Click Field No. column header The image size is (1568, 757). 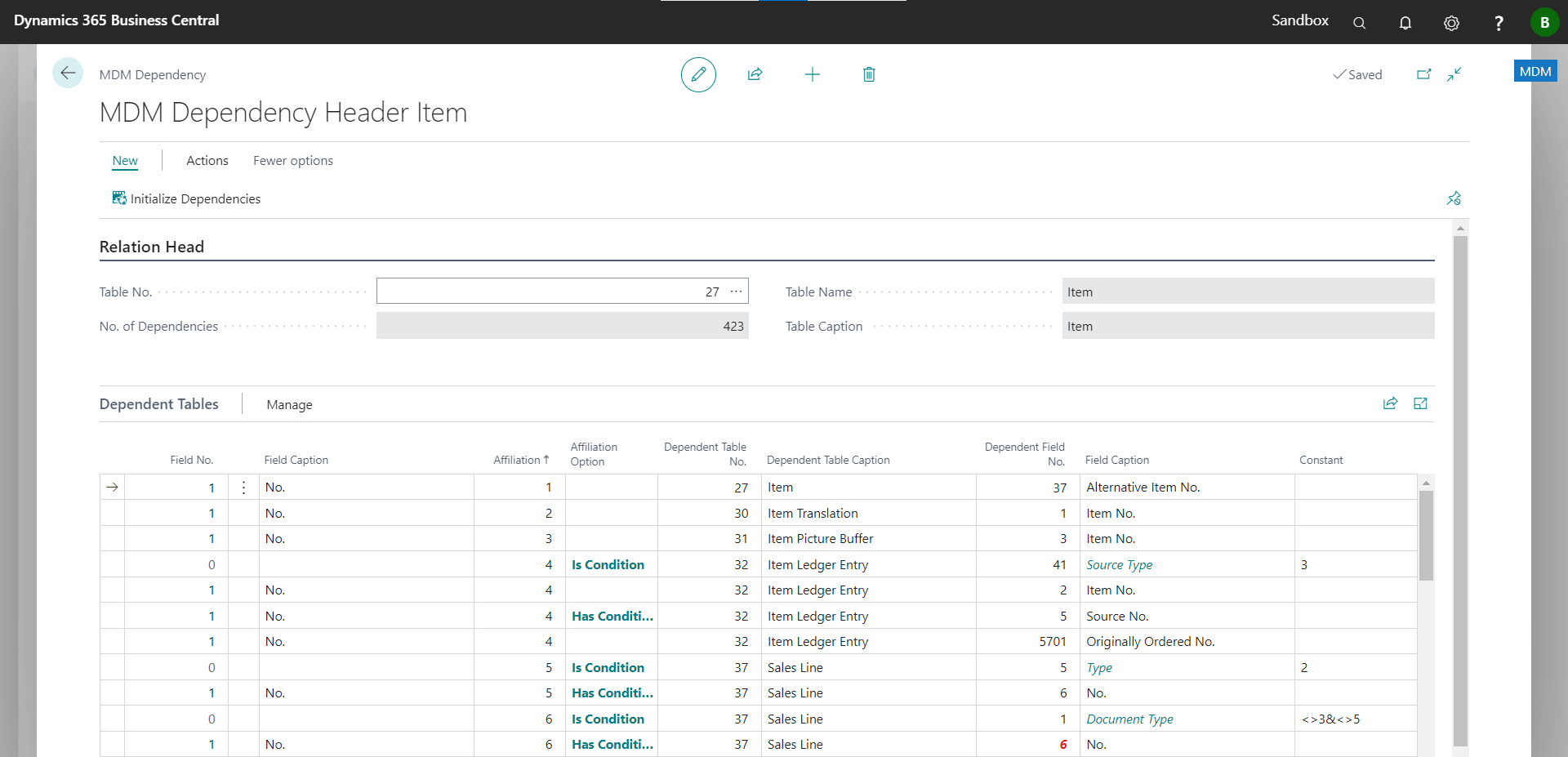click(192, 461)
